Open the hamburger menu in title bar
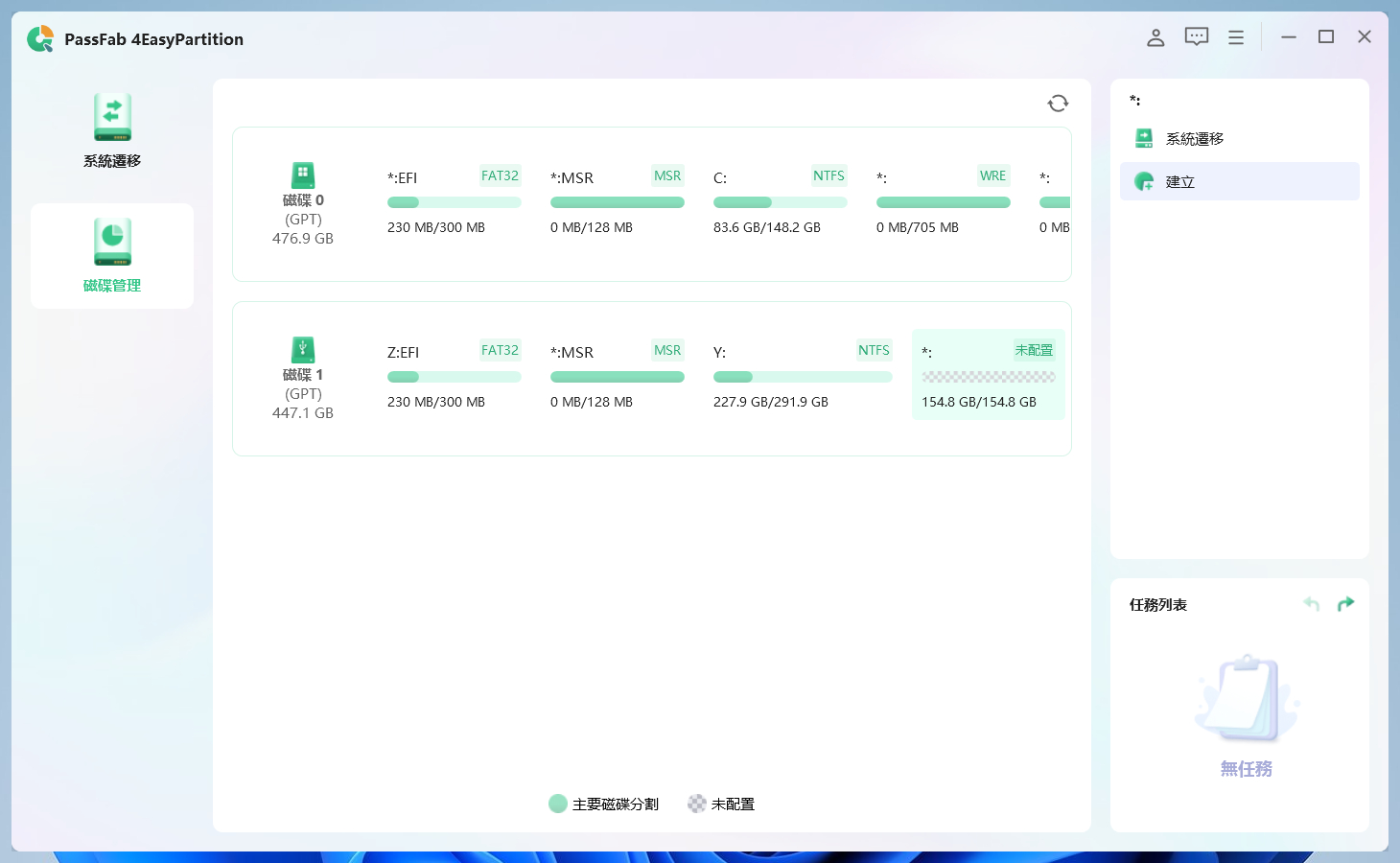The width and height of the screenshot is (1400, 863). [1236, 37]
